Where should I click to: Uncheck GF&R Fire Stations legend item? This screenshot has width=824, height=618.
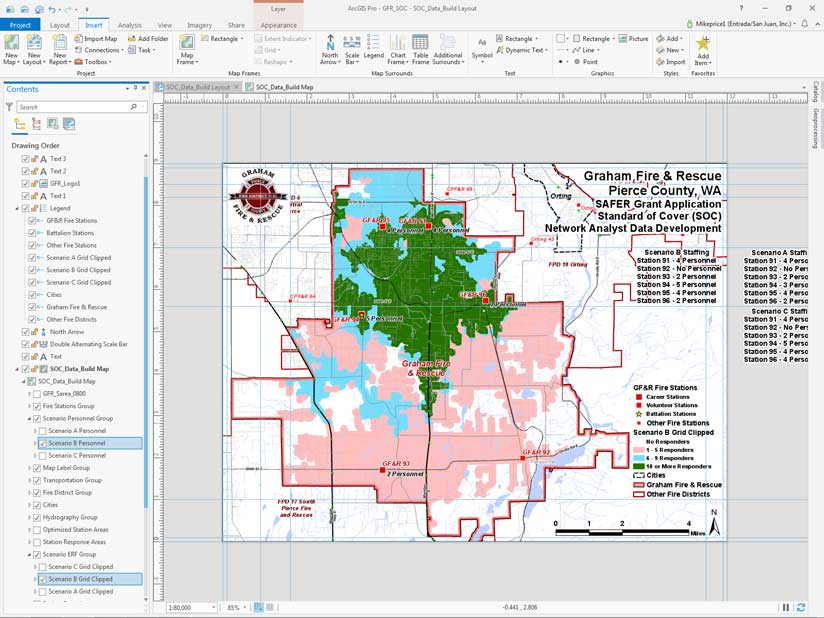[32, 221]
